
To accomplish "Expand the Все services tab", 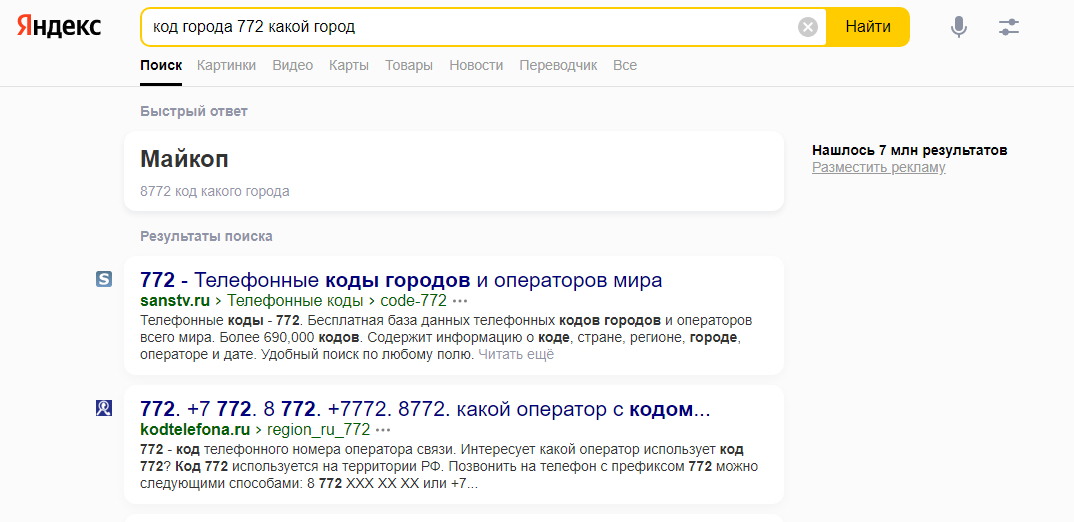I will (x=625, y=66).
